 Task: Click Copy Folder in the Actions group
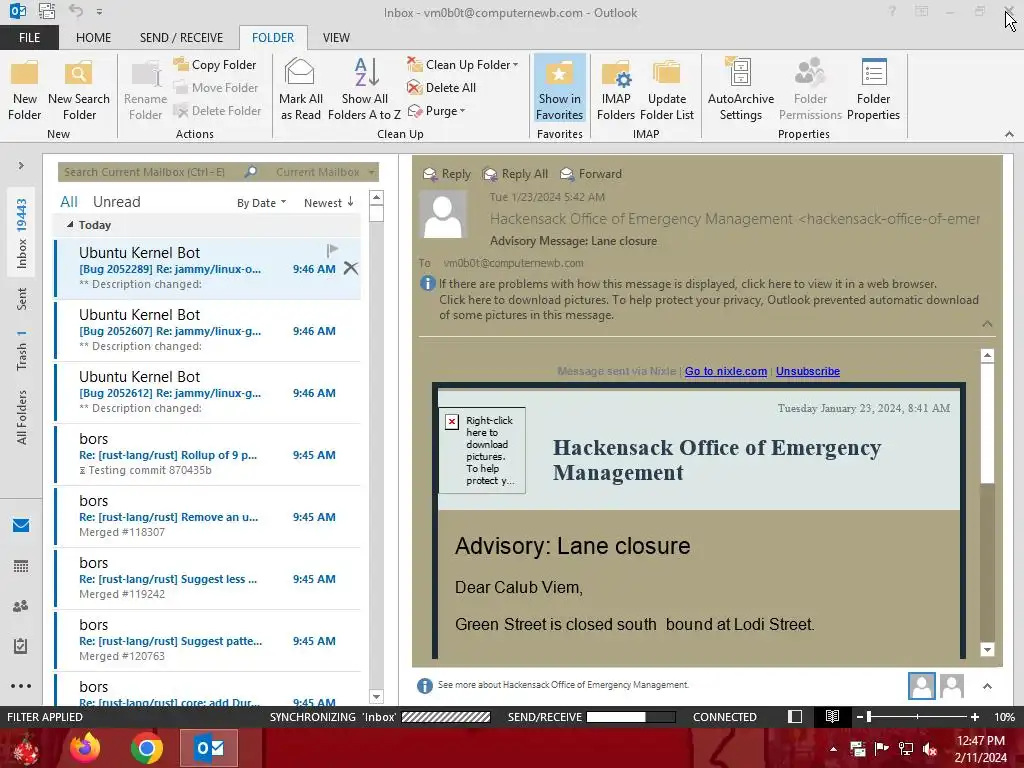click(216, 65)
